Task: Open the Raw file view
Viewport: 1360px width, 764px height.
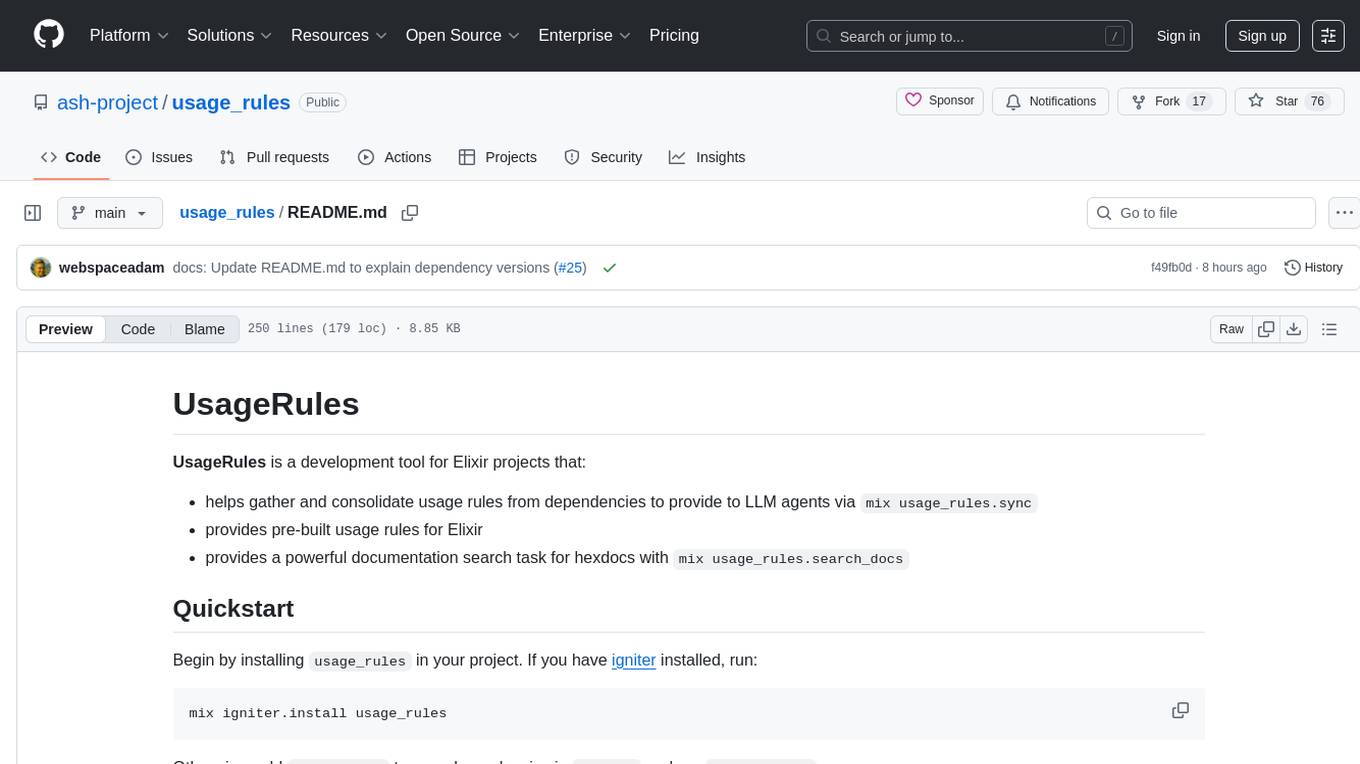Action: tap(1231, 329)
